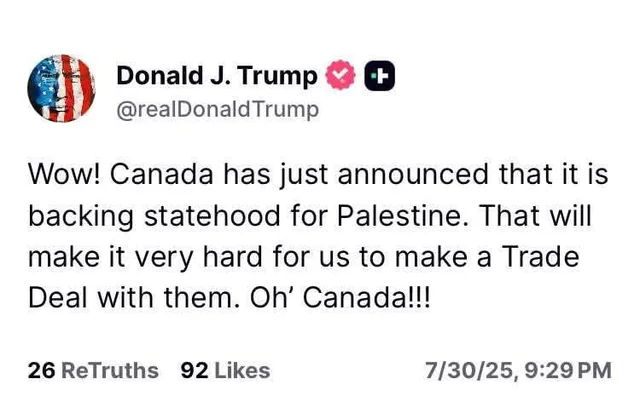Click the closing 'Oh' Canada!!!' text
The width and height of the screenshot is (640, 402).
click(340, 298)
